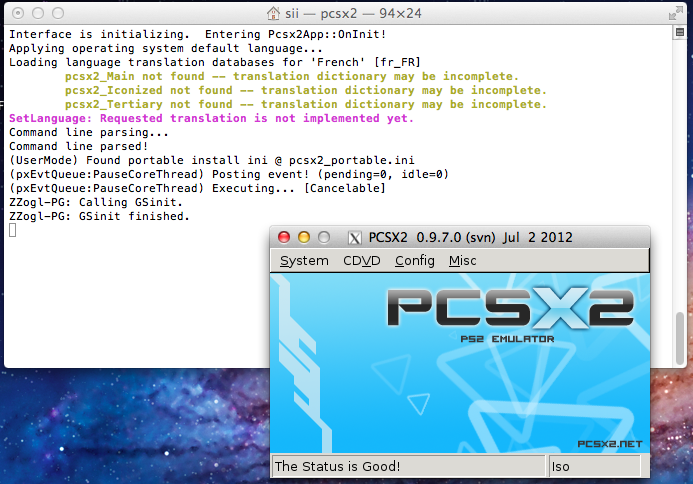This screenshot has width=693, height=484.
Task: Click the terminal split pane icon
Action: click(680, 32)
